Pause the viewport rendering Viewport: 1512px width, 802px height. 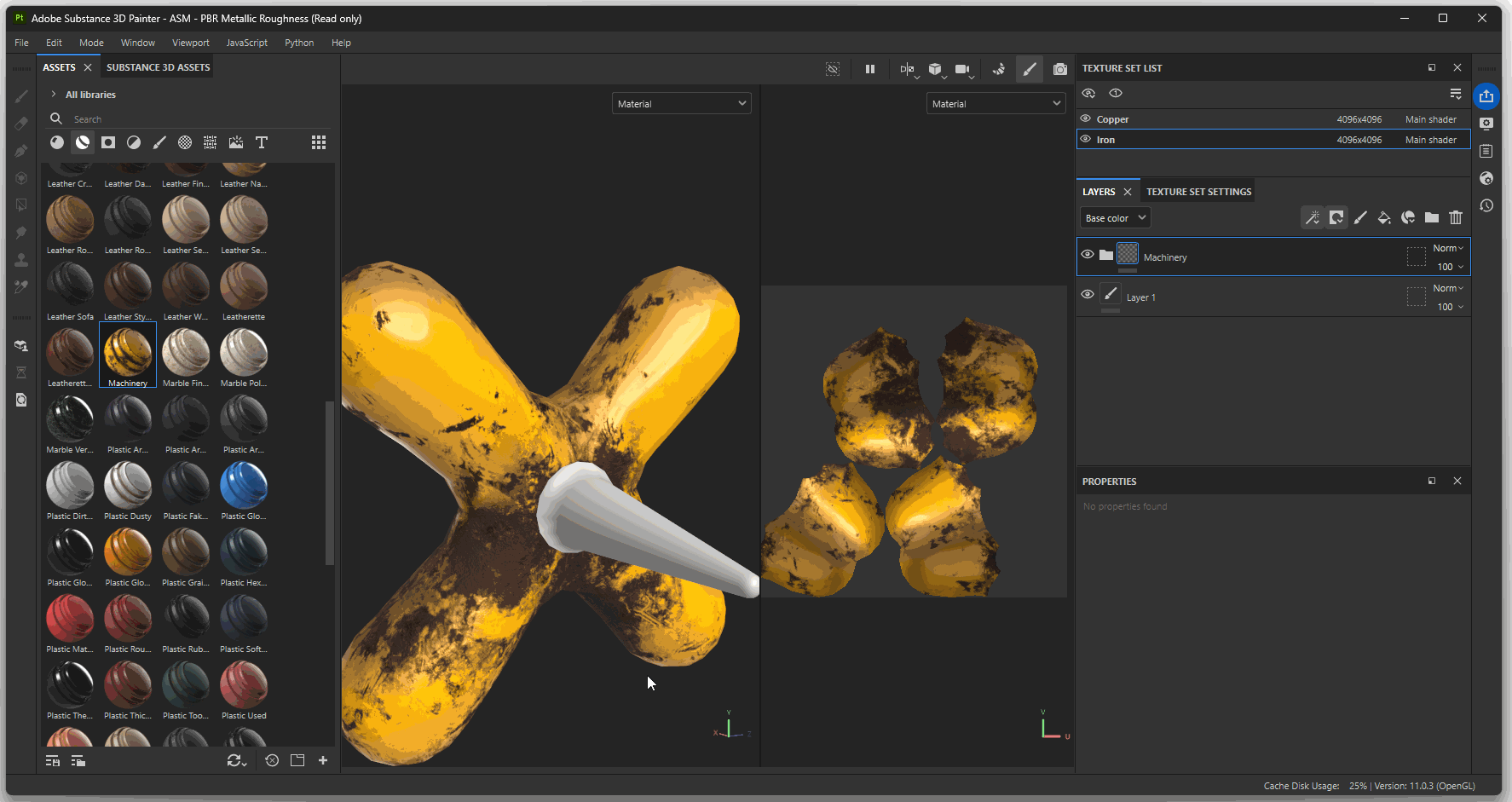pos(869,69)
